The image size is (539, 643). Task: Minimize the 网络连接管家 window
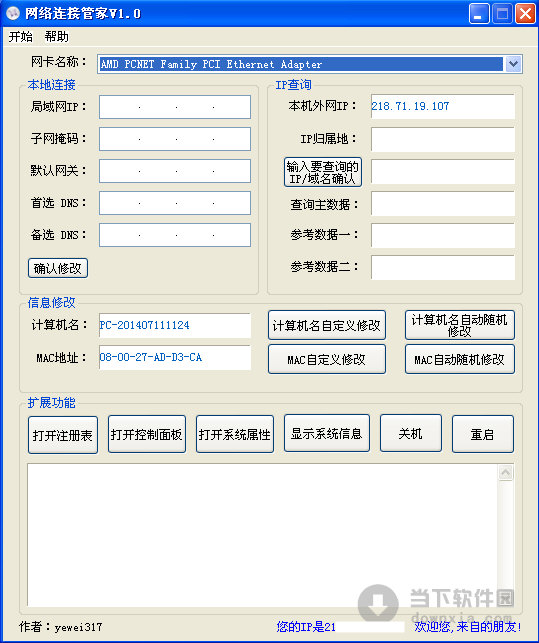[x=479, y=14]
